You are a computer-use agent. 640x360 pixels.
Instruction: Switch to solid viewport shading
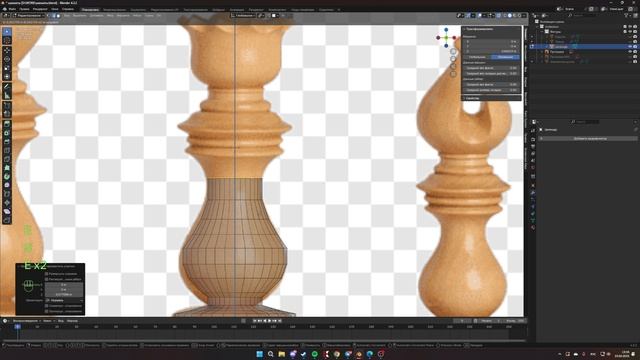[510, 16]
